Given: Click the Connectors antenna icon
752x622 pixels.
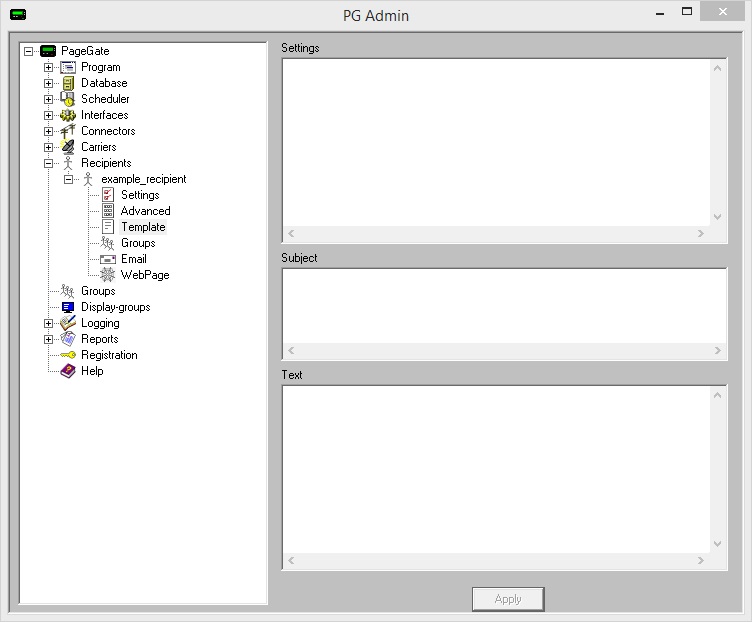Looking at the screenshot, I should pyautogui.click(x=68, y=131).
